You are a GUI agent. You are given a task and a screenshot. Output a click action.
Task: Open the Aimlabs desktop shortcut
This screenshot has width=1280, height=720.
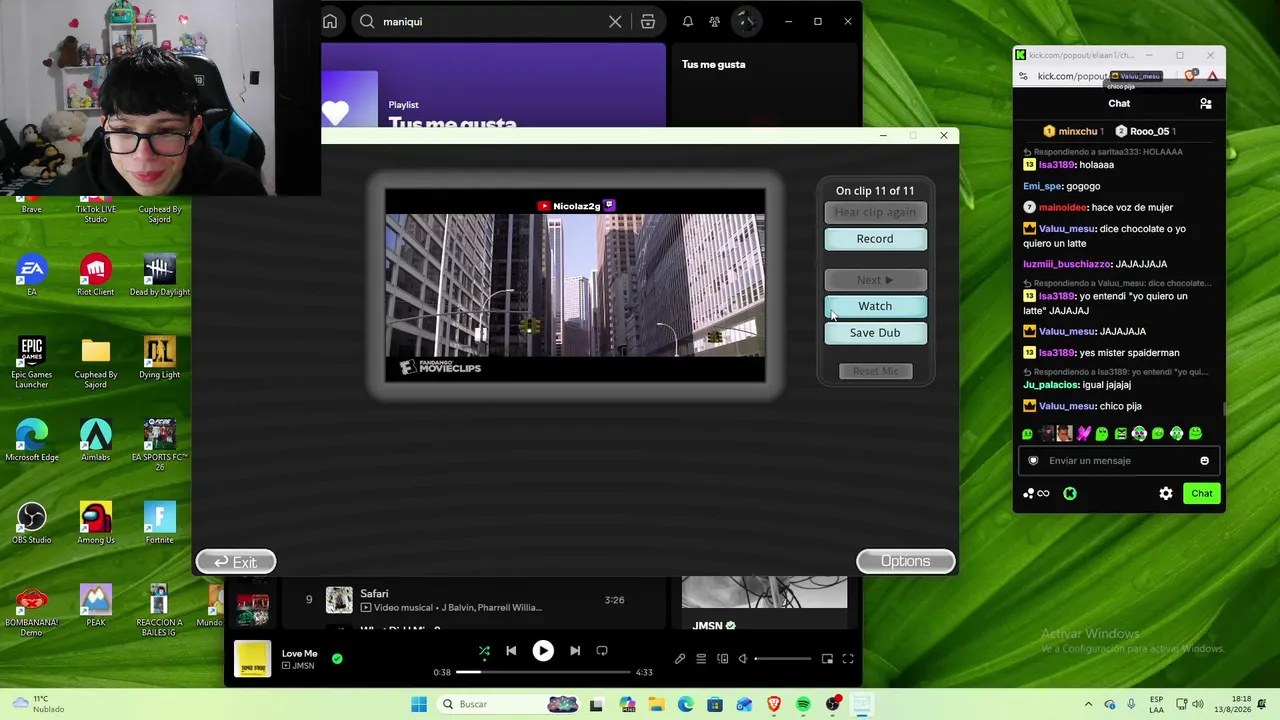[x=95, y=440]
